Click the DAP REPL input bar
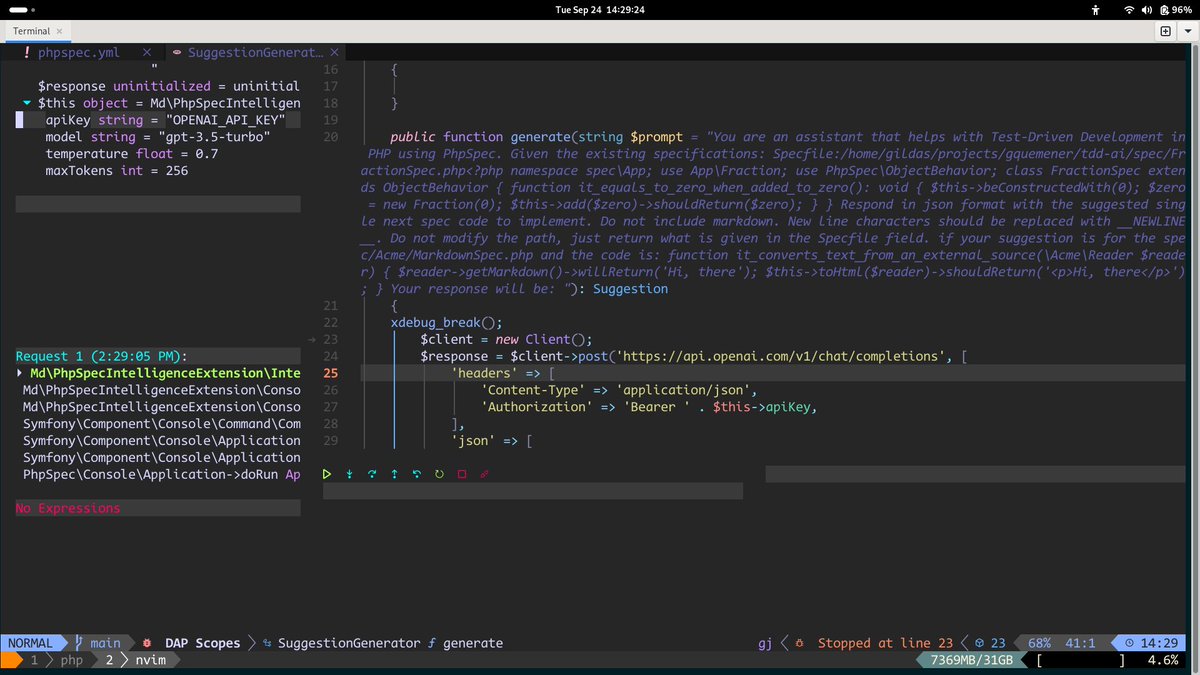Image resolution: width=1200 pixels, height=675 pixels. 533,491
